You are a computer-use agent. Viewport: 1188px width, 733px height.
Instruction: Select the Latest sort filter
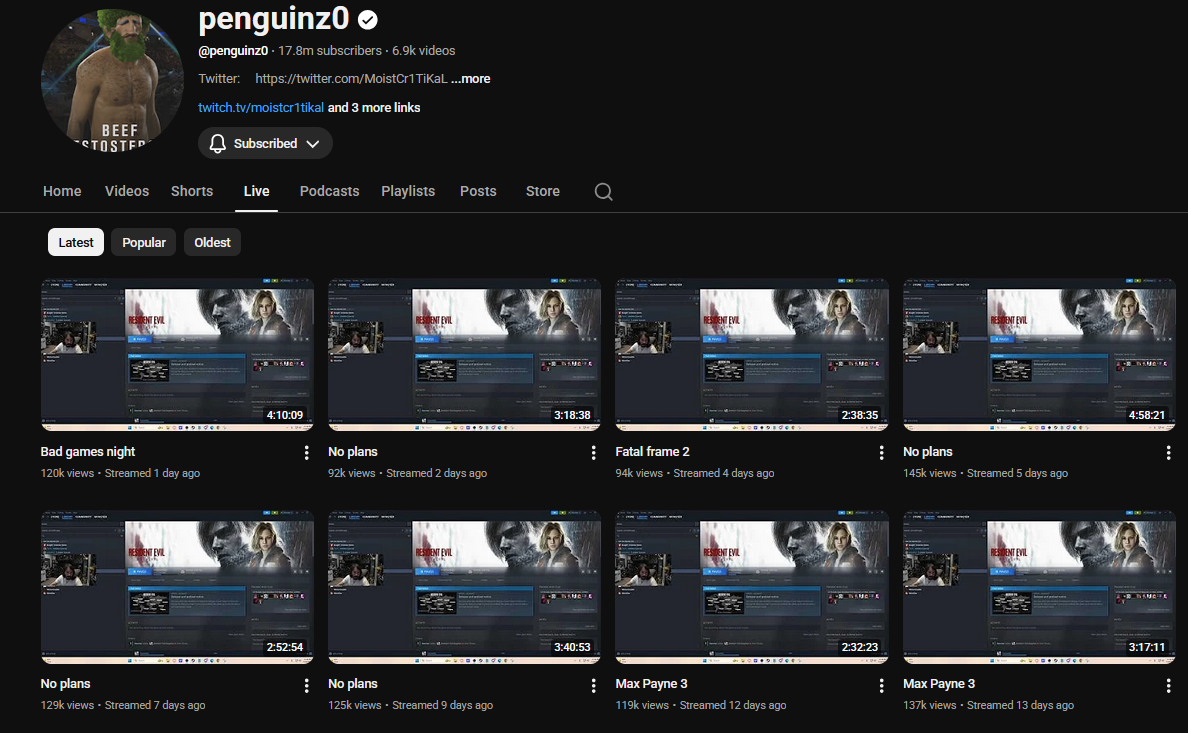tap(76, 243)
